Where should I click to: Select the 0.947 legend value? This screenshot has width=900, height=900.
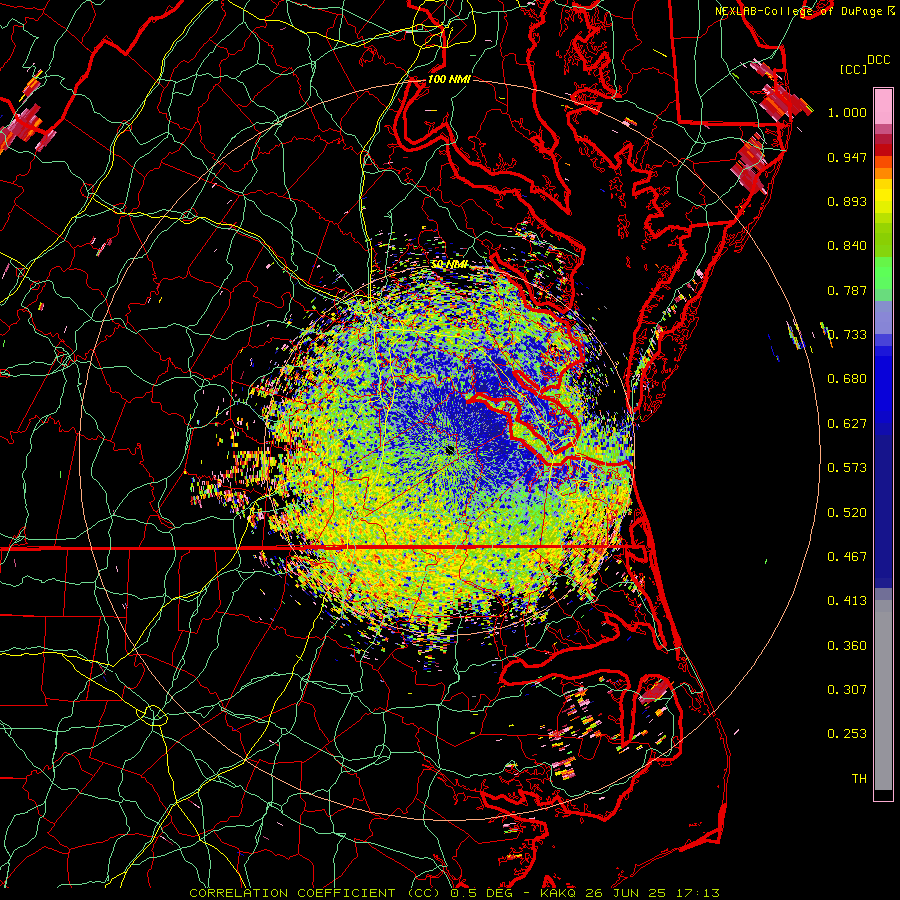click(847, 157)
